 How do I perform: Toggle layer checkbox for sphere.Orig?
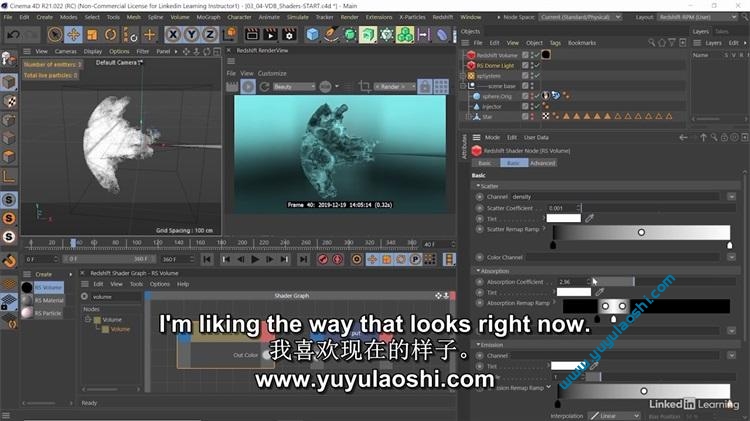[525, 96]
